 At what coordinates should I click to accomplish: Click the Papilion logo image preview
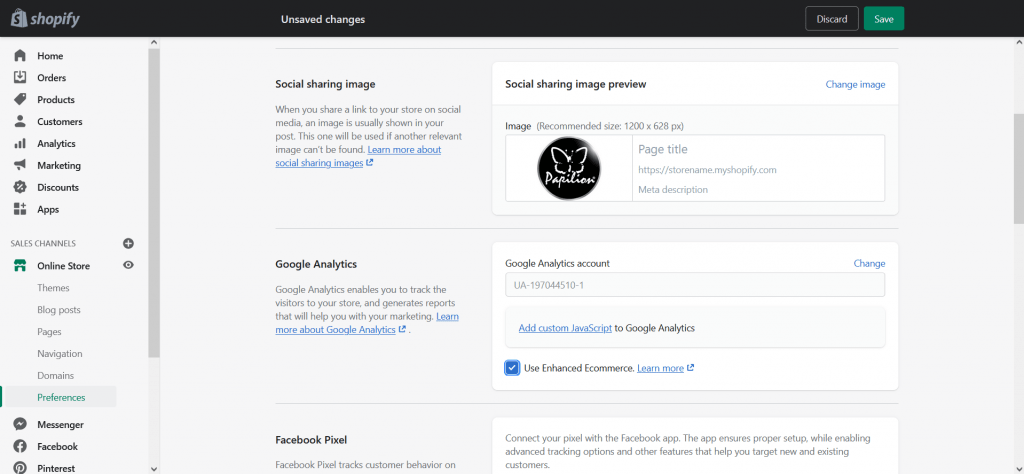tap(569, 168)
